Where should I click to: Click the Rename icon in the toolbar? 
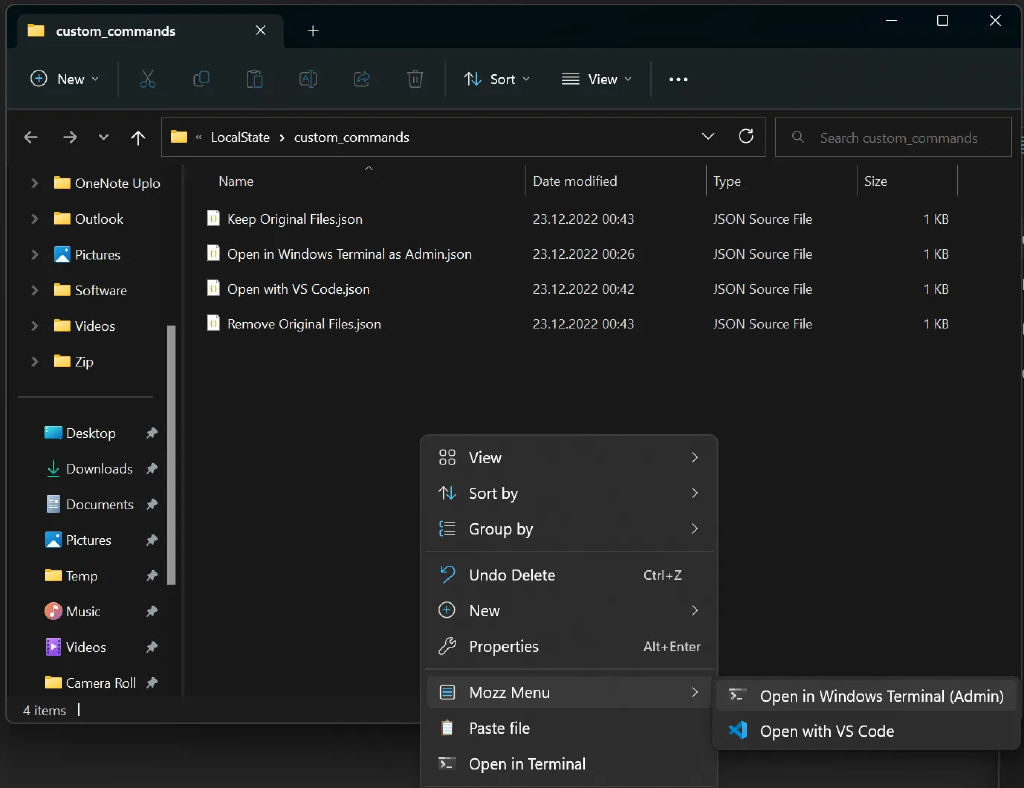[308, 79]
